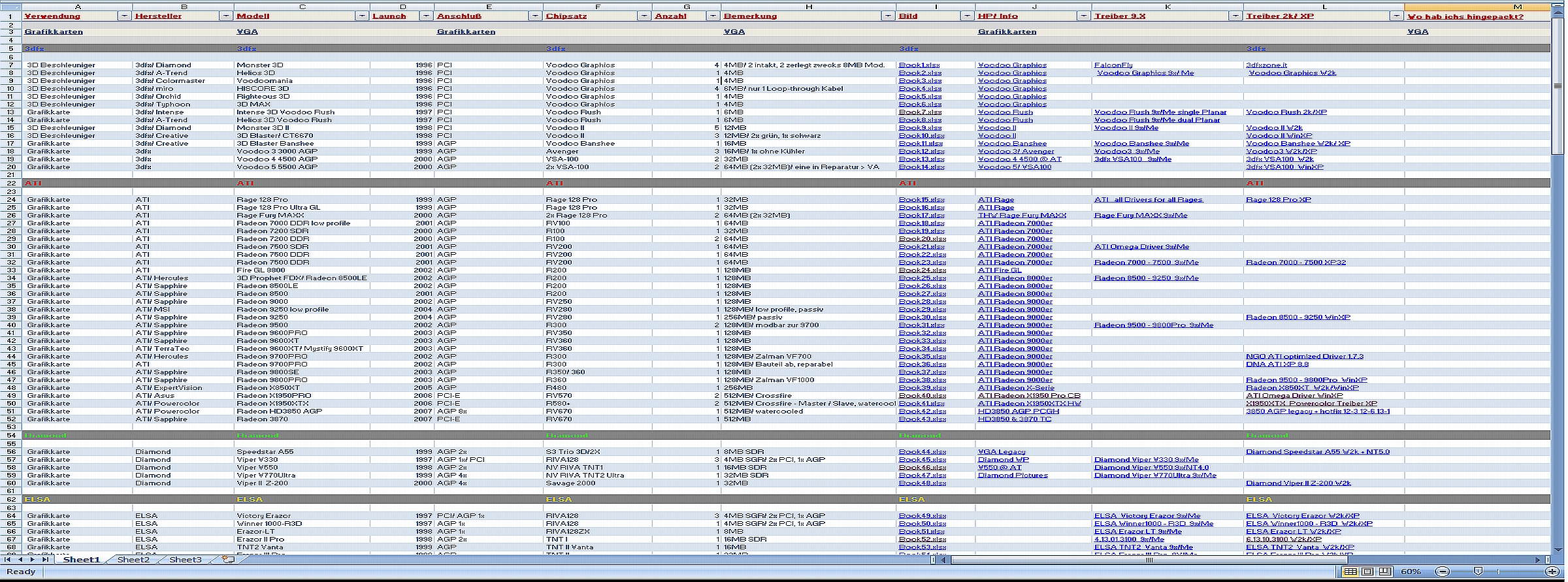Open the Bemerkung column filter dropdown
This screenshot has width=1568, height=582.
click(888, 16)
